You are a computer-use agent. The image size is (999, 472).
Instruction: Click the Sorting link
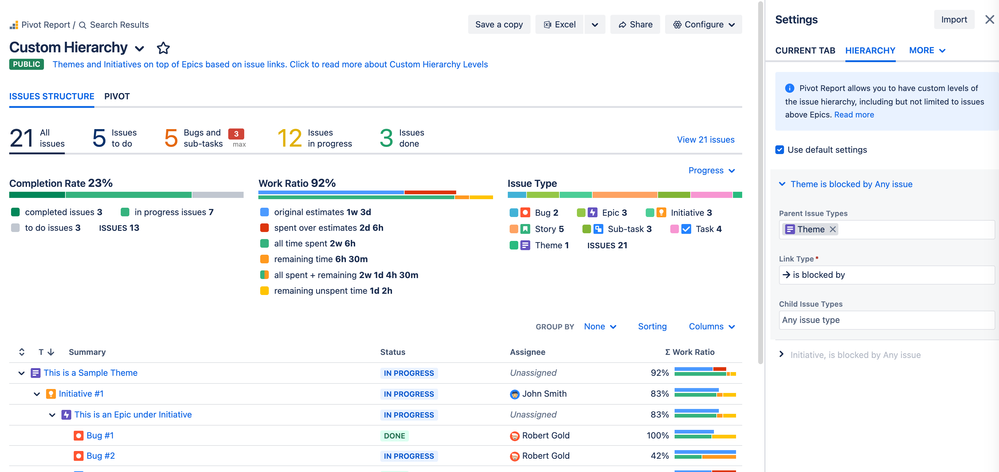click(652, 326)
